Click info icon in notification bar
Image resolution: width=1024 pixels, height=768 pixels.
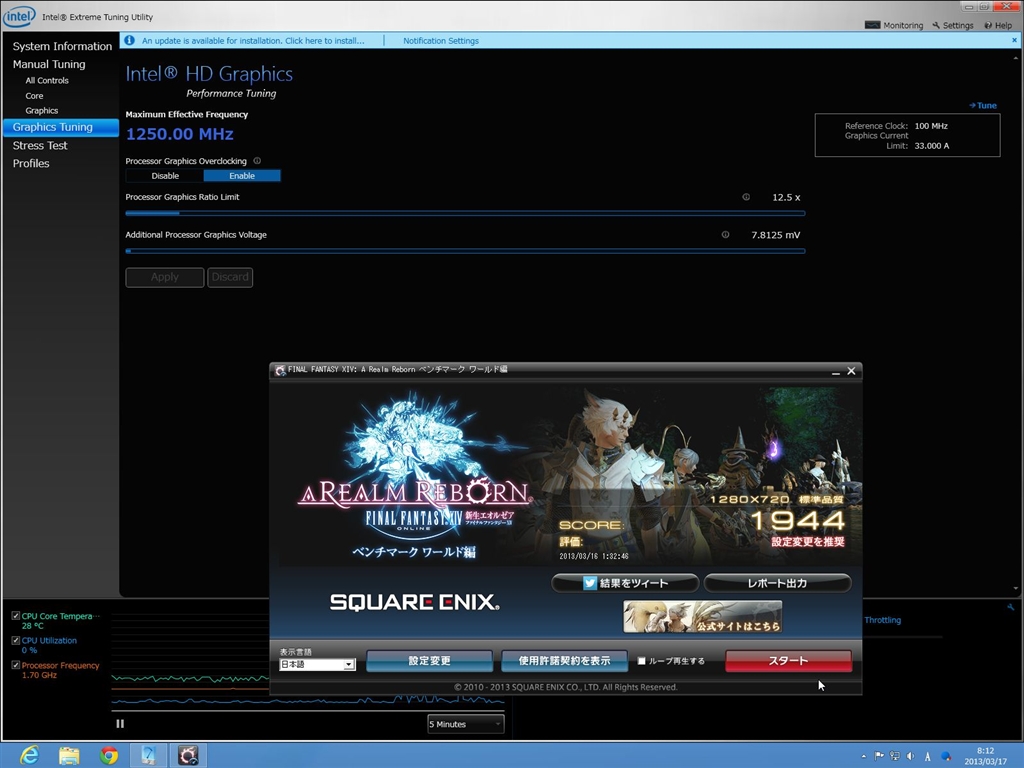click(x=129, y=40)
